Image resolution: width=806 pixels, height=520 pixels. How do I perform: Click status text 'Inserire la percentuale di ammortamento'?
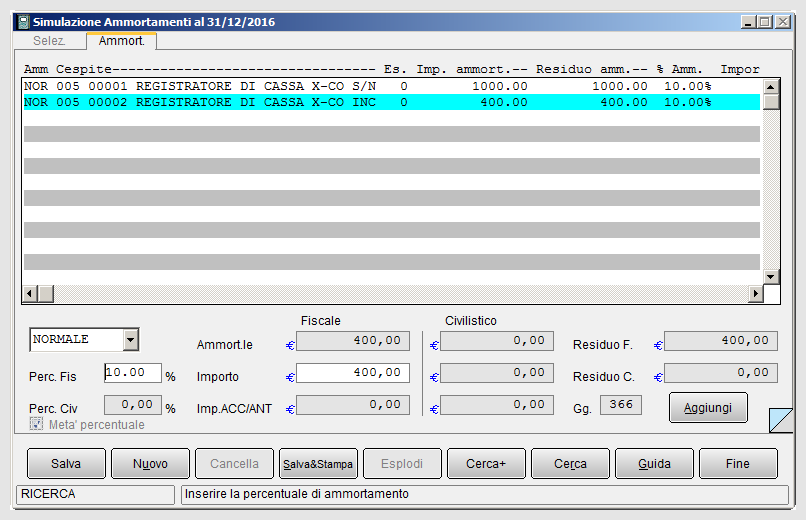[x=297, y=494]
